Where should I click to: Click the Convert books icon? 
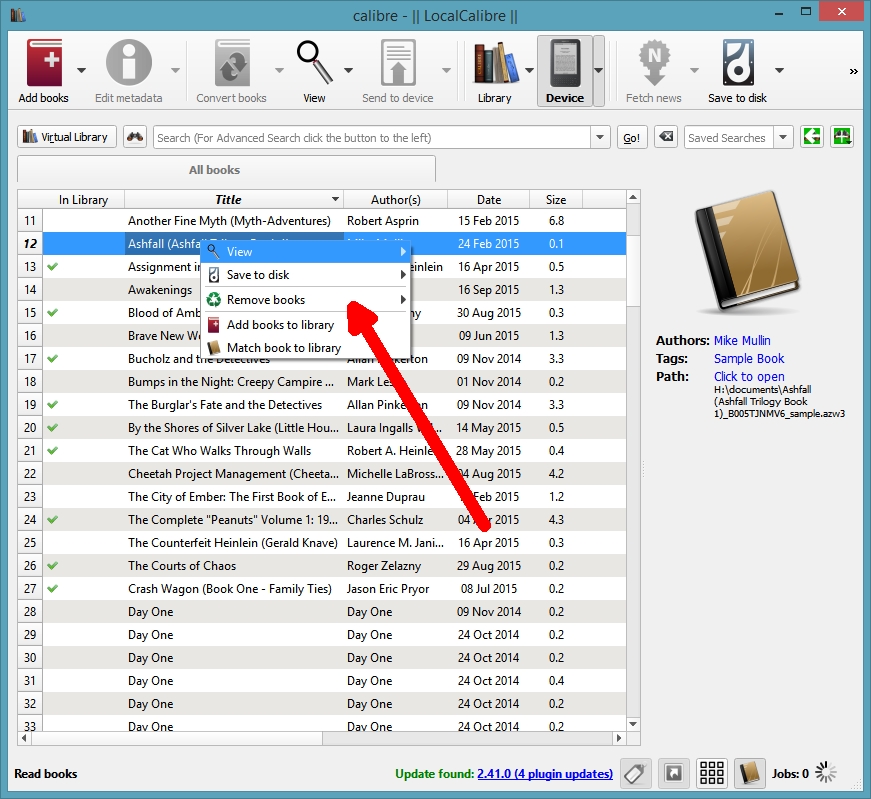232,63
